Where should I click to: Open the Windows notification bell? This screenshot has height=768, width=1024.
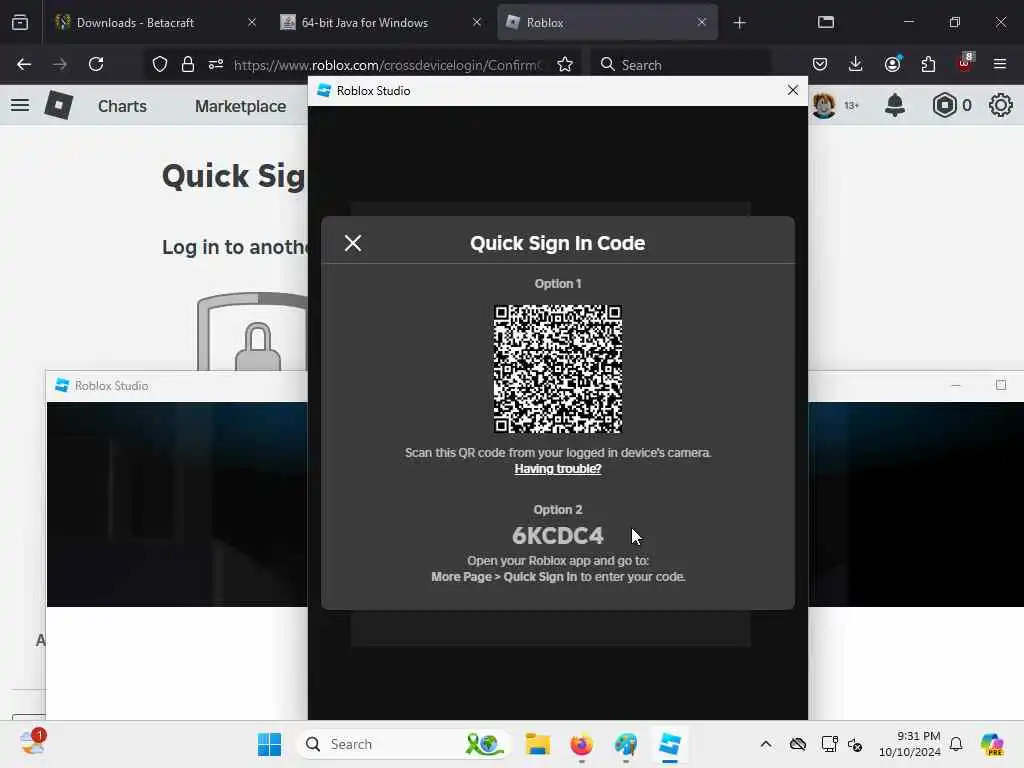click(x=956, y=744)
